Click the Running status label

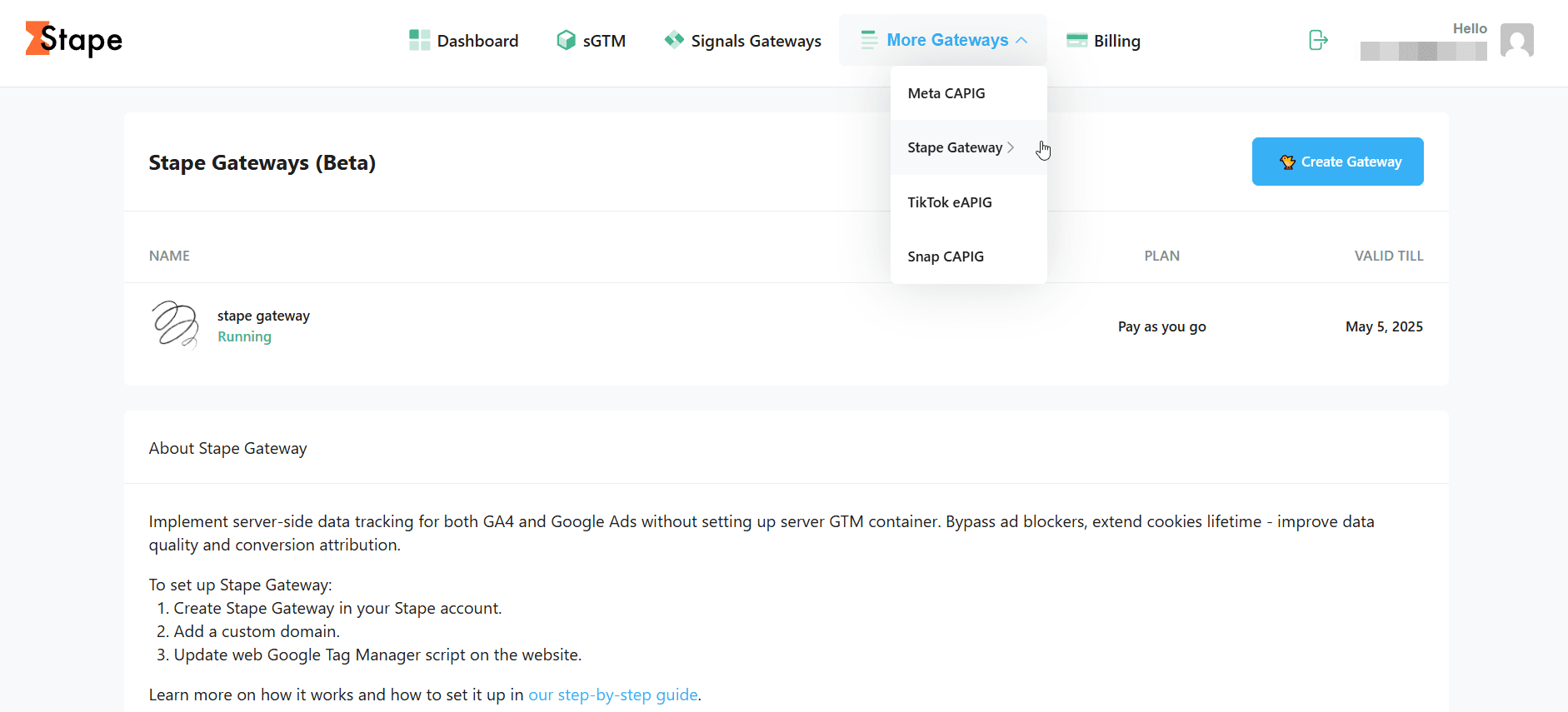pos(244,336)
